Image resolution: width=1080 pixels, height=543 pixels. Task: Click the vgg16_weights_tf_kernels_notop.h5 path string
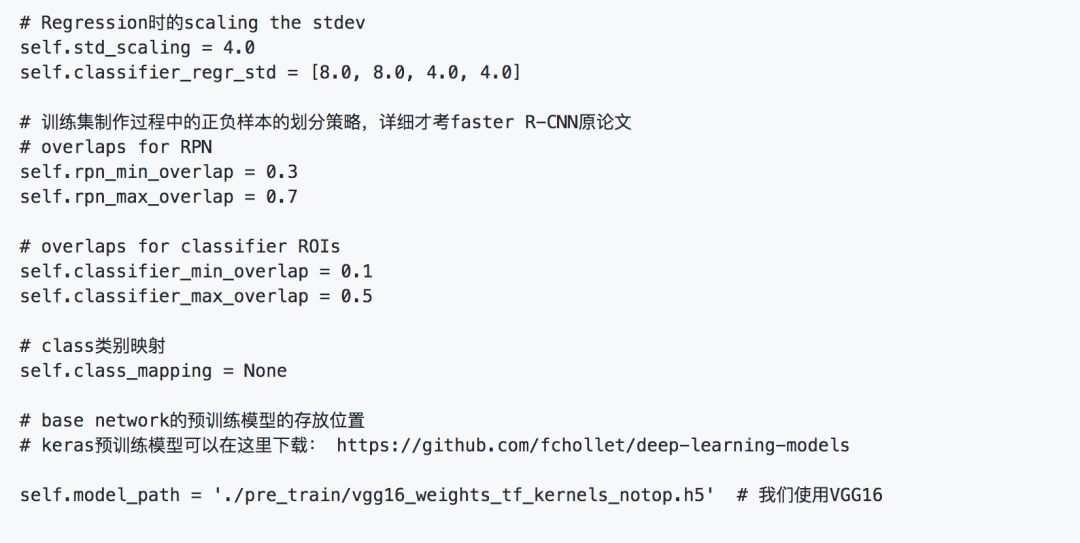[464, 495]
